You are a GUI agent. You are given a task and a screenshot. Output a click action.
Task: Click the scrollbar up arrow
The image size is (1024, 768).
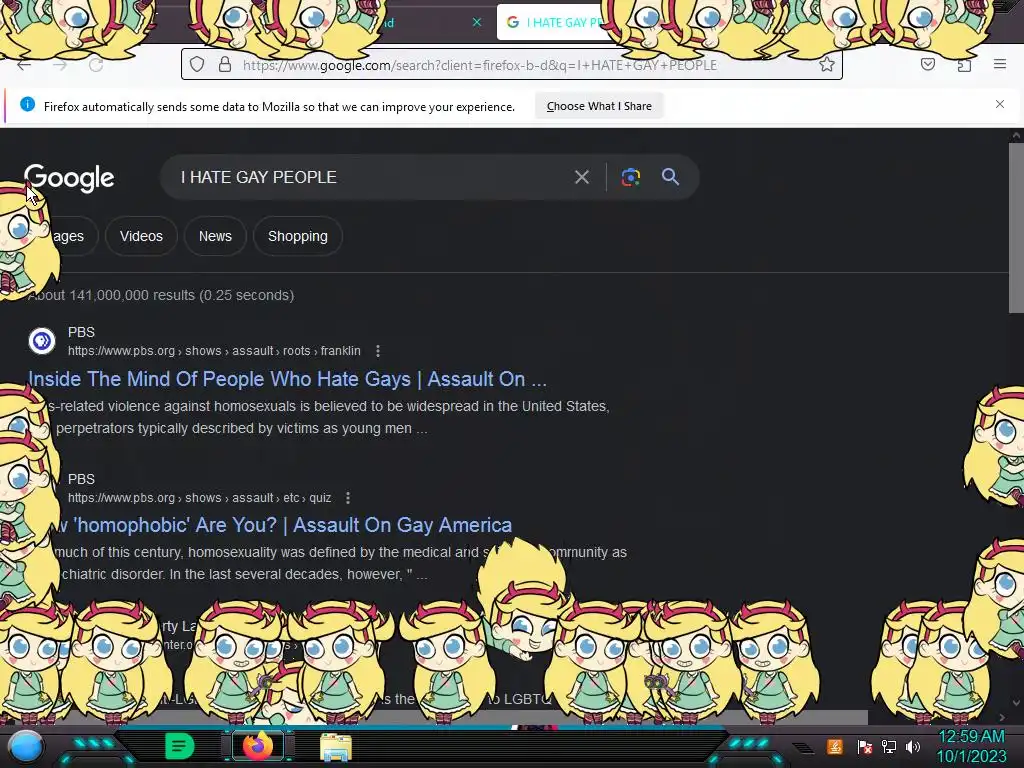tap(1016, 135)
